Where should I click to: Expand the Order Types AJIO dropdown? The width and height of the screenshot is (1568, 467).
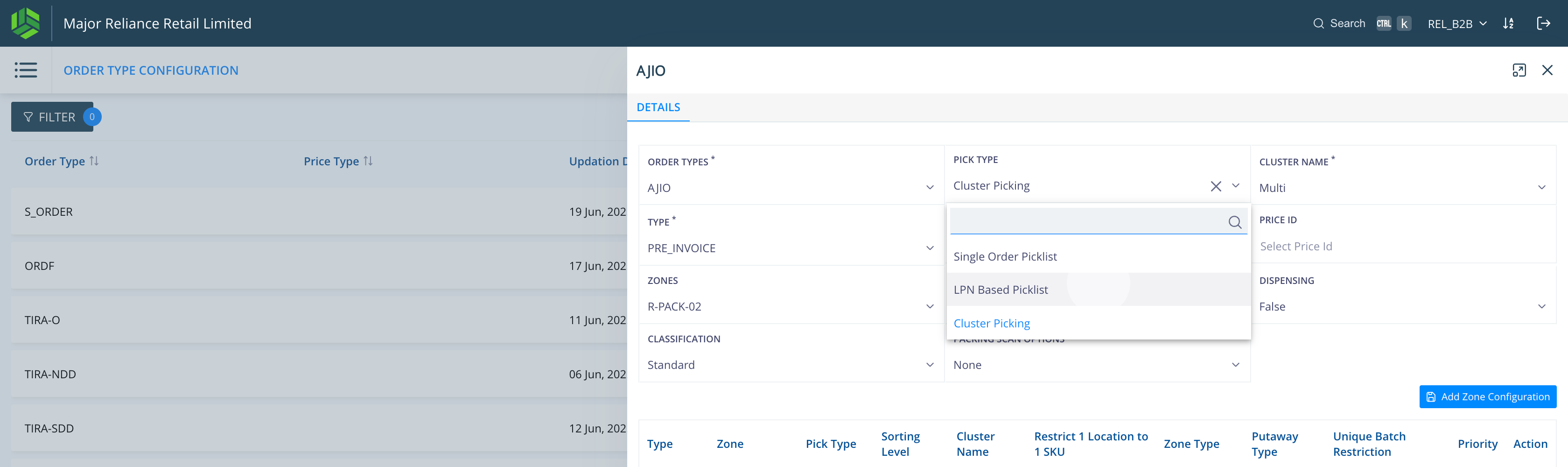click(930, 188)
